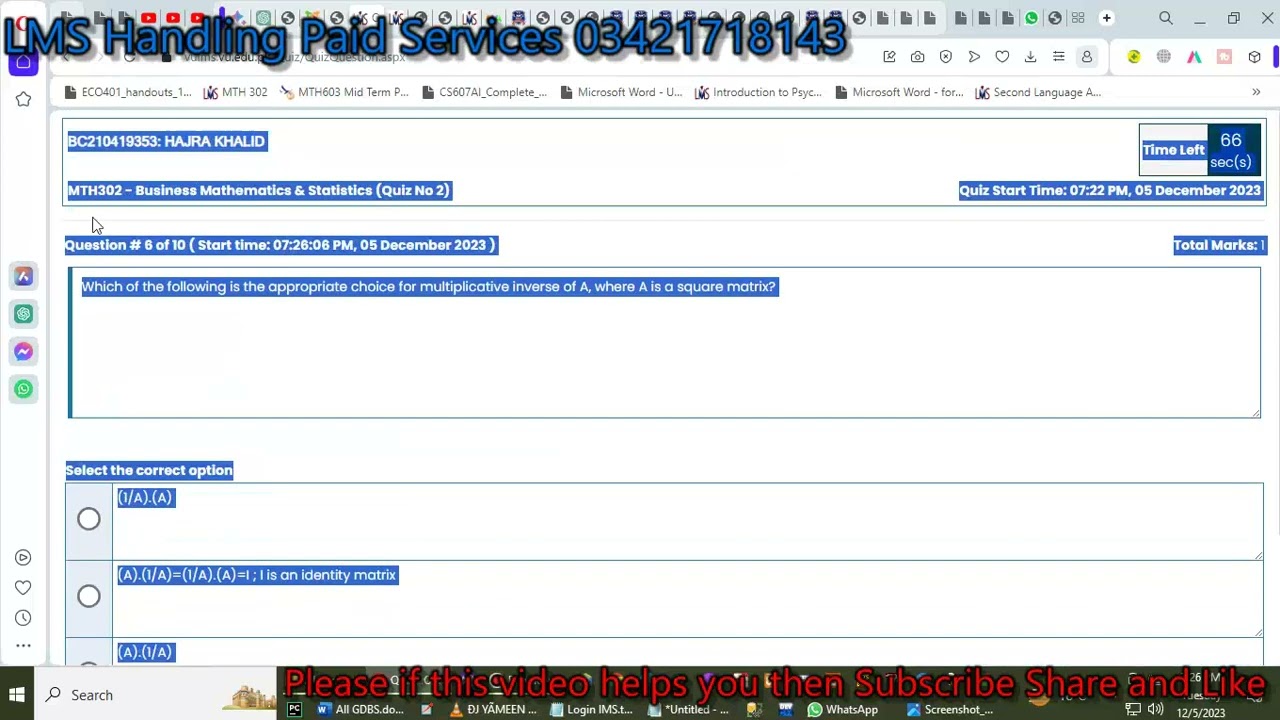Click the send flow arrow icon
The width and height of the screenshot is (1280, 720).
tap(974, 57)
